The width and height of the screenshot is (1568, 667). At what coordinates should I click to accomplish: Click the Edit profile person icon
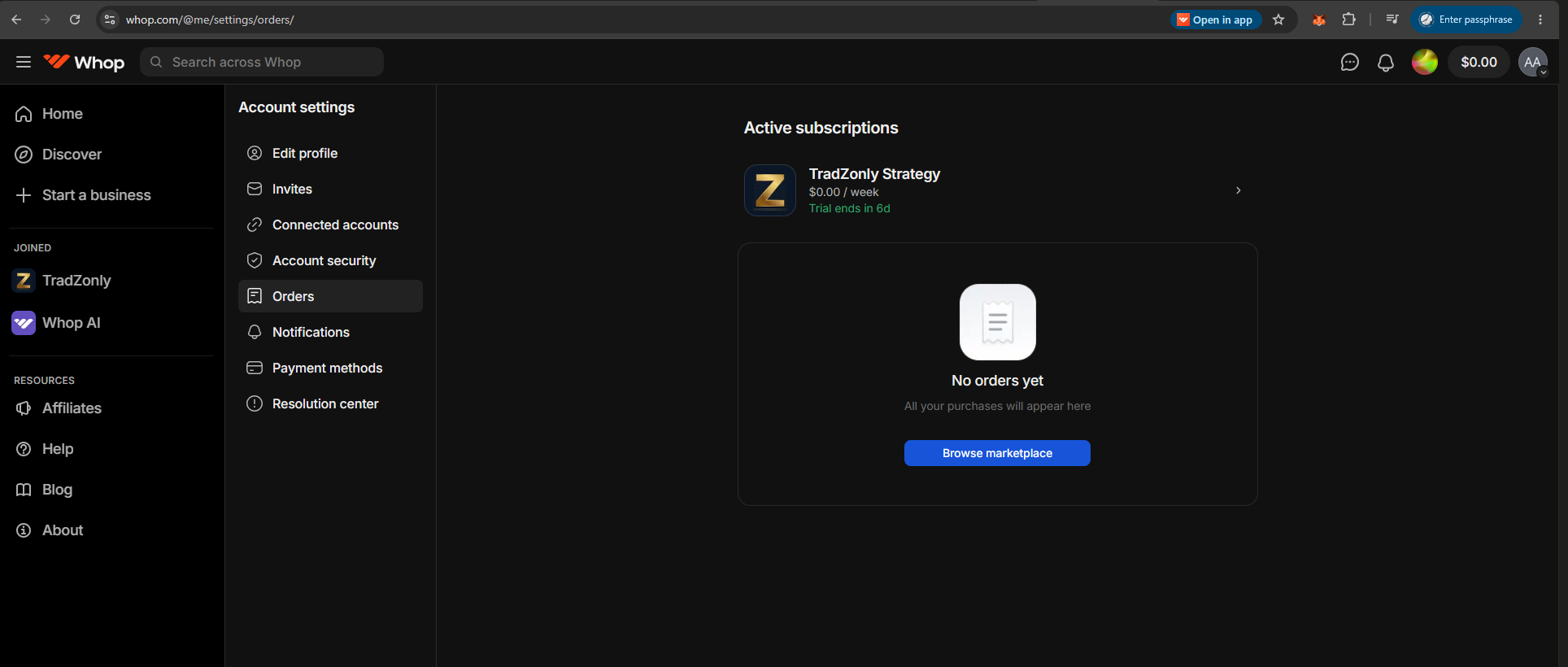pyautogui.click(x=255, y=153)
